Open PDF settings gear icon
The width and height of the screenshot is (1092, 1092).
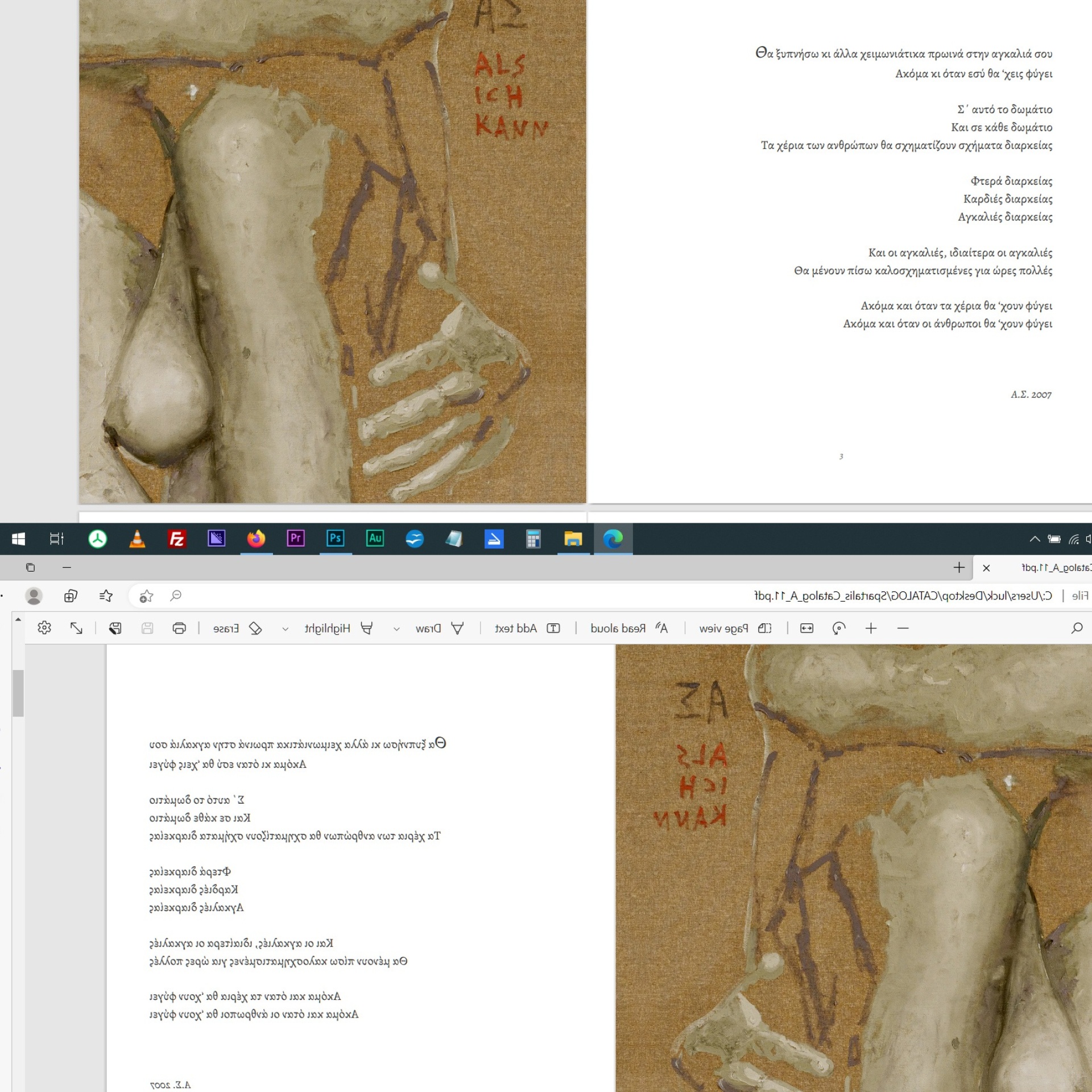[44, 628]
